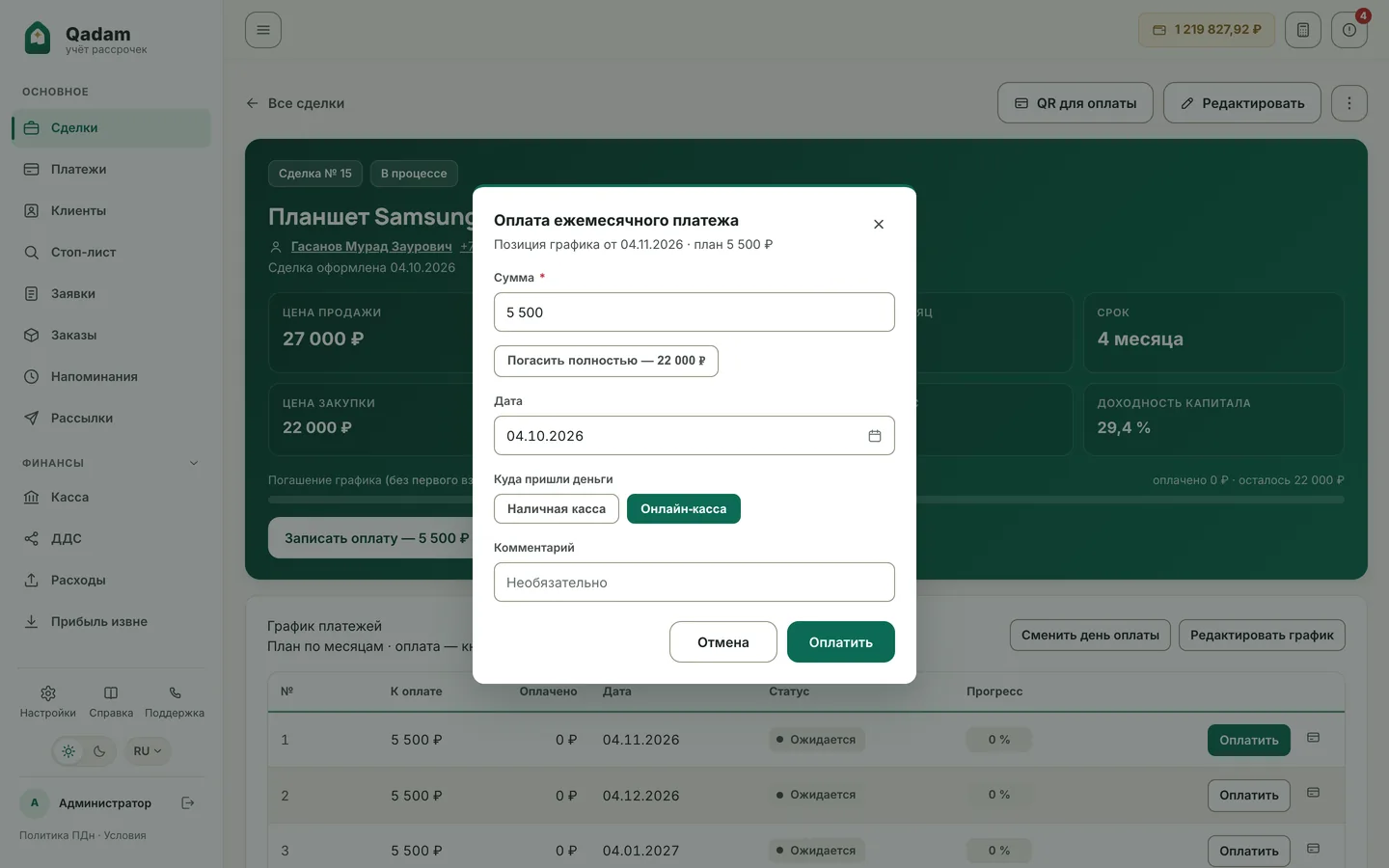1389x868 pixels.
Task: Open the RU language dropdown
Action: tap(148, 751)
